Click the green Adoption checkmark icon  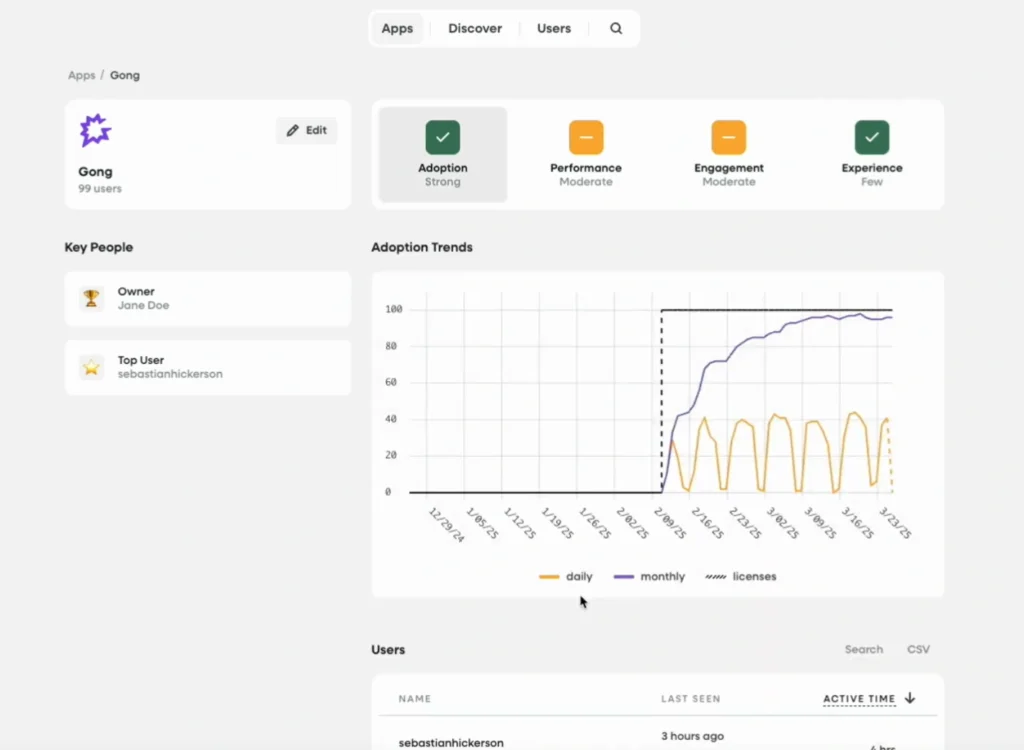click(x=443, y=137)
